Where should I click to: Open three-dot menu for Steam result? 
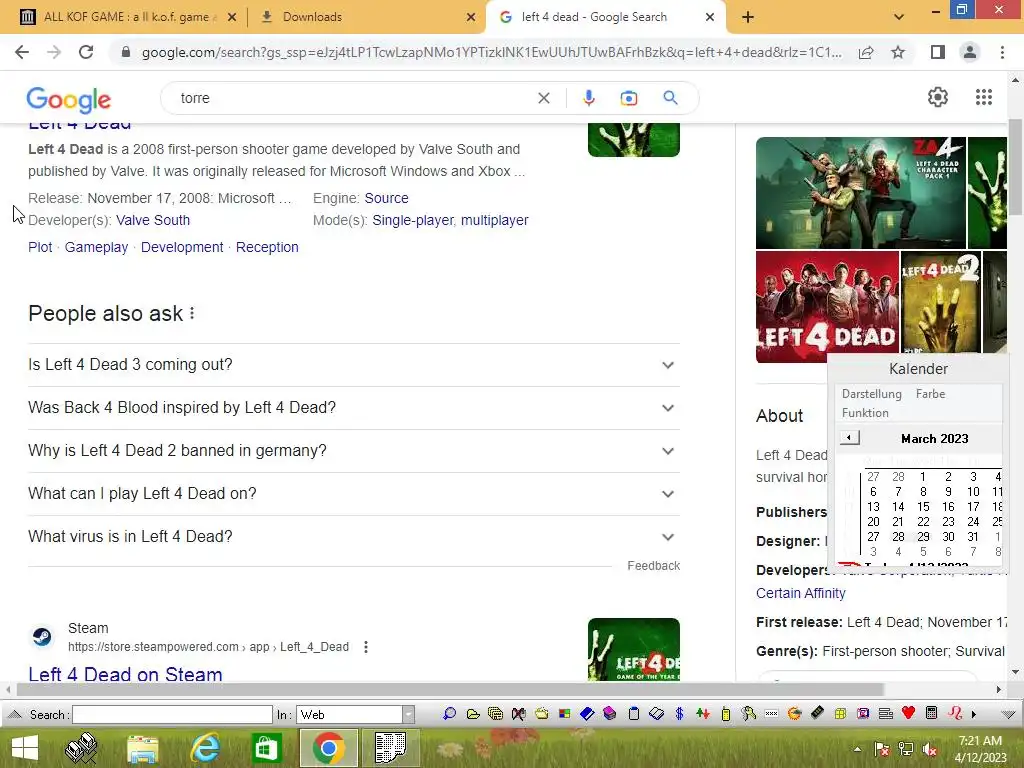(366, 647)
